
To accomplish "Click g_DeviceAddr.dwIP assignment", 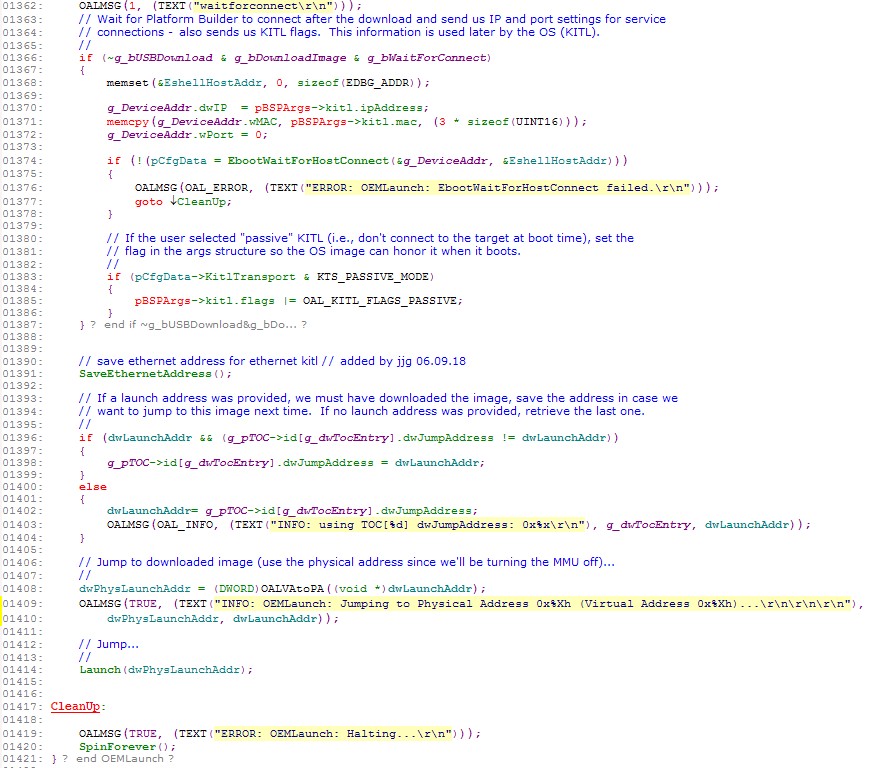I will coord(268,107).
